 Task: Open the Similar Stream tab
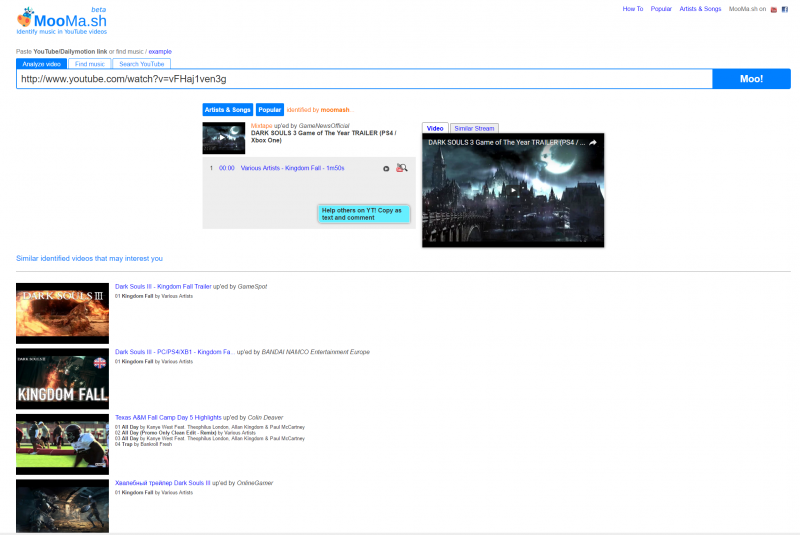473,128
